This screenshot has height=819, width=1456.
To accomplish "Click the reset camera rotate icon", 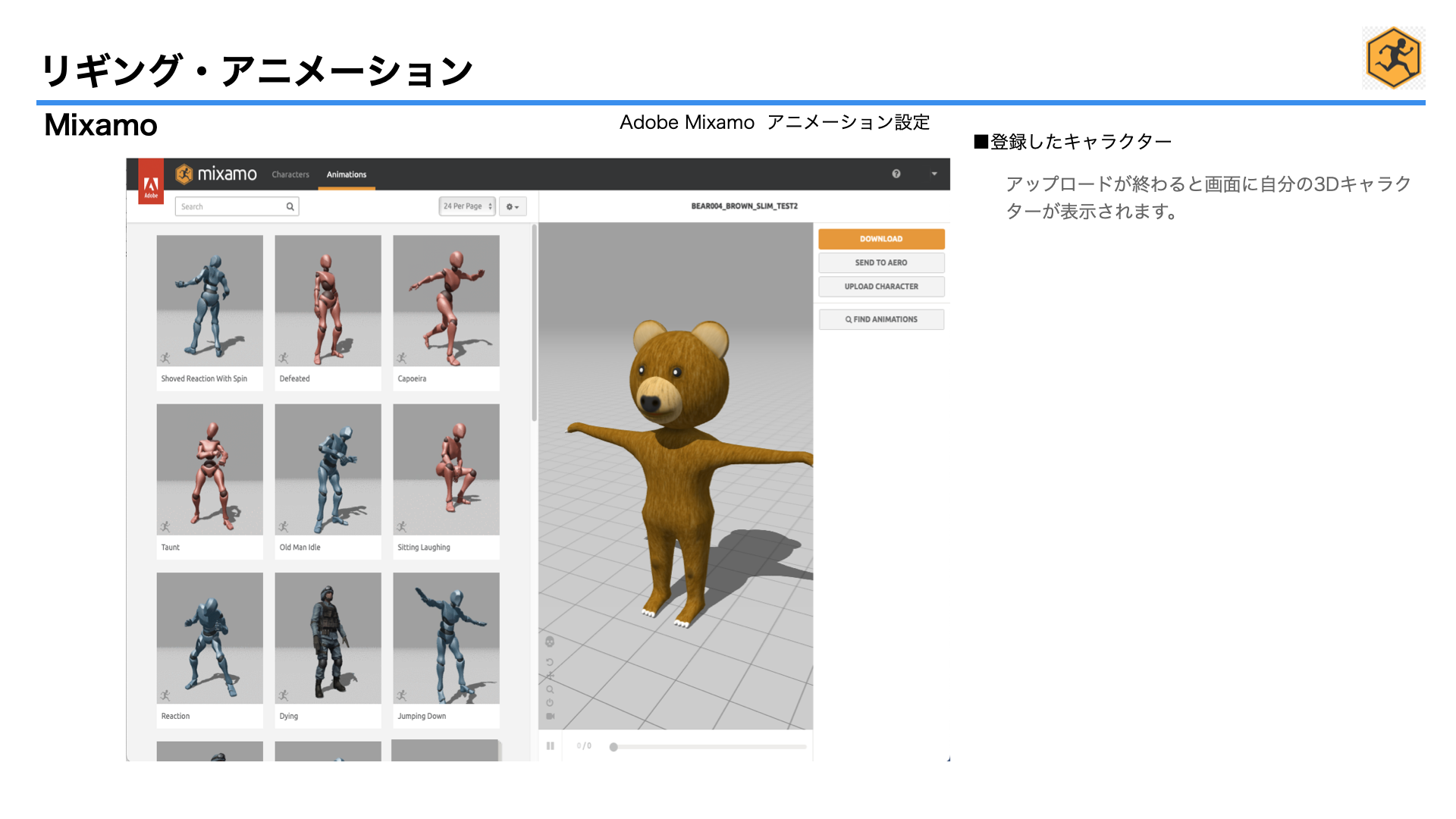I will (x=550, y=662).
